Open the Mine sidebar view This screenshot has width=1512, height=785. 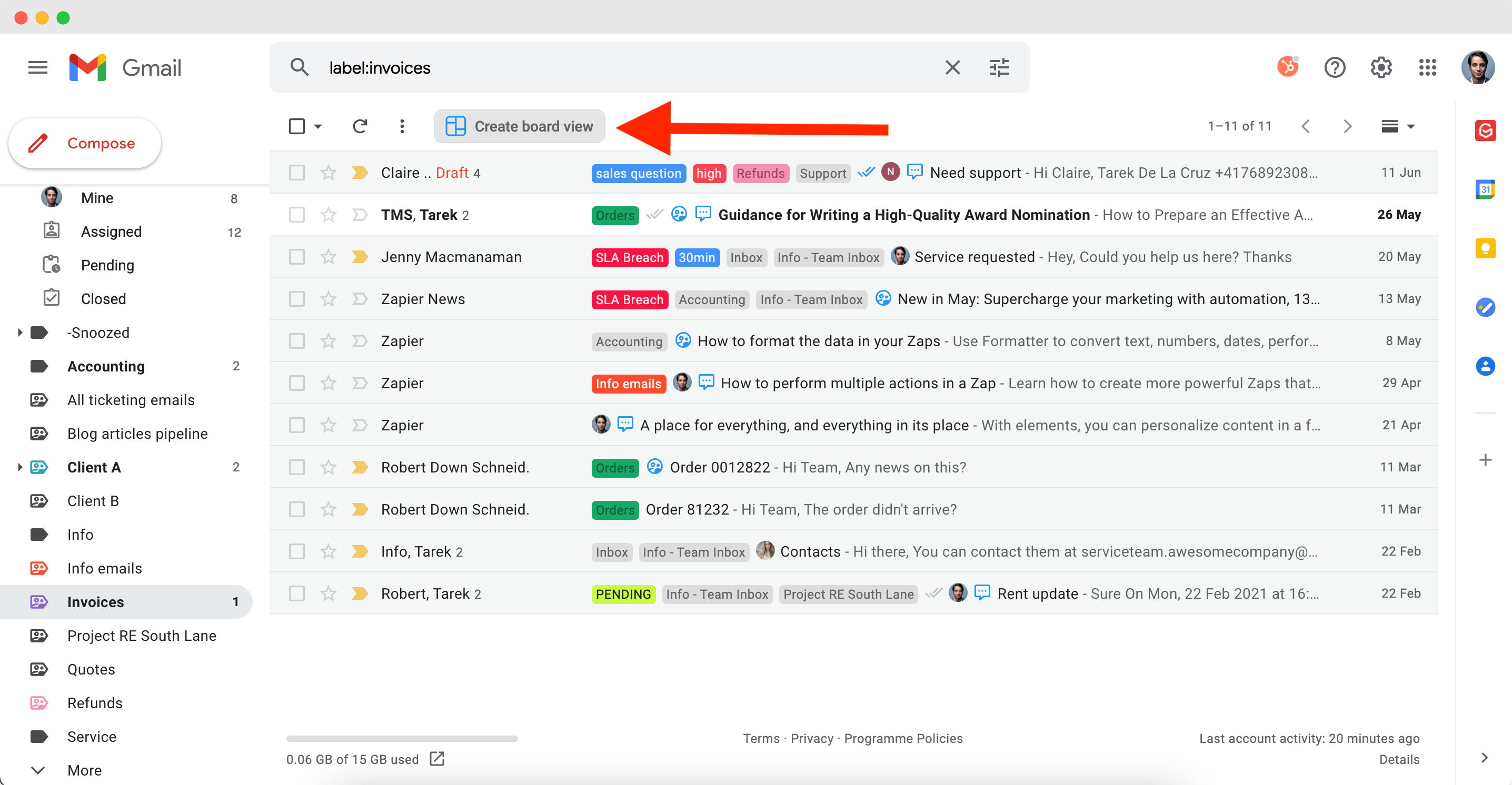(97, 198)
